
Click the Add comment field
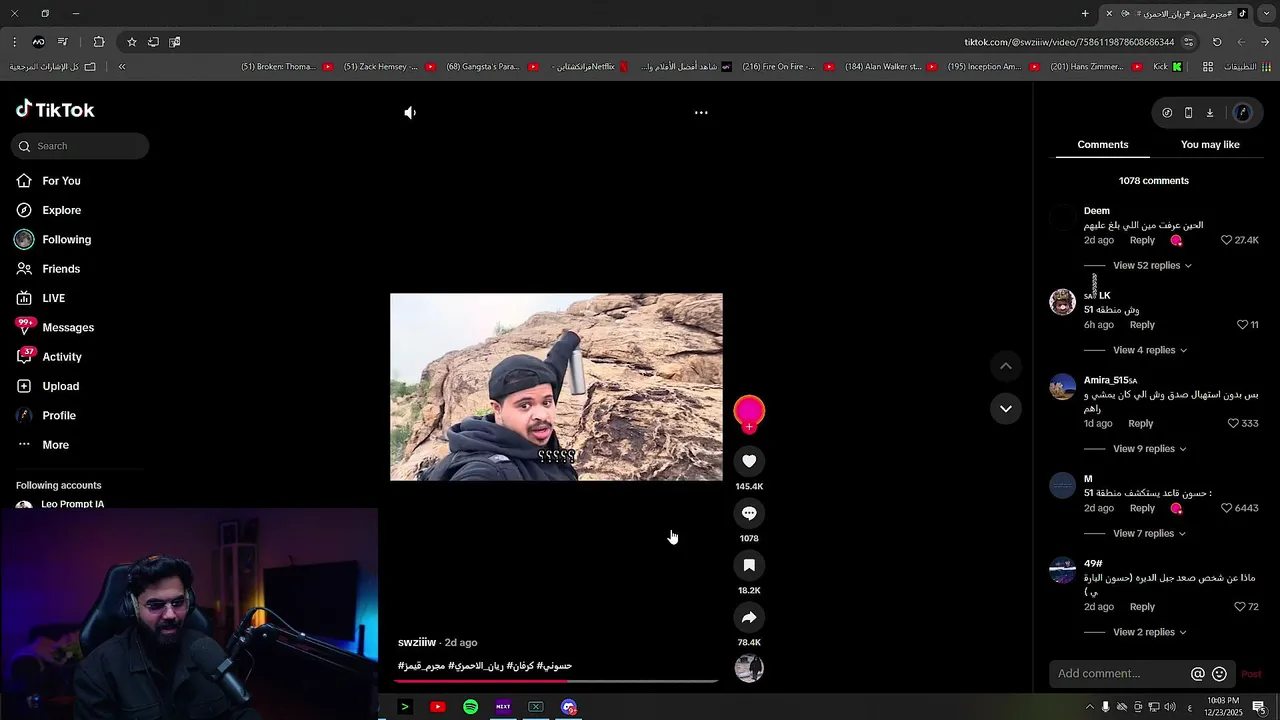[1120, 674]
